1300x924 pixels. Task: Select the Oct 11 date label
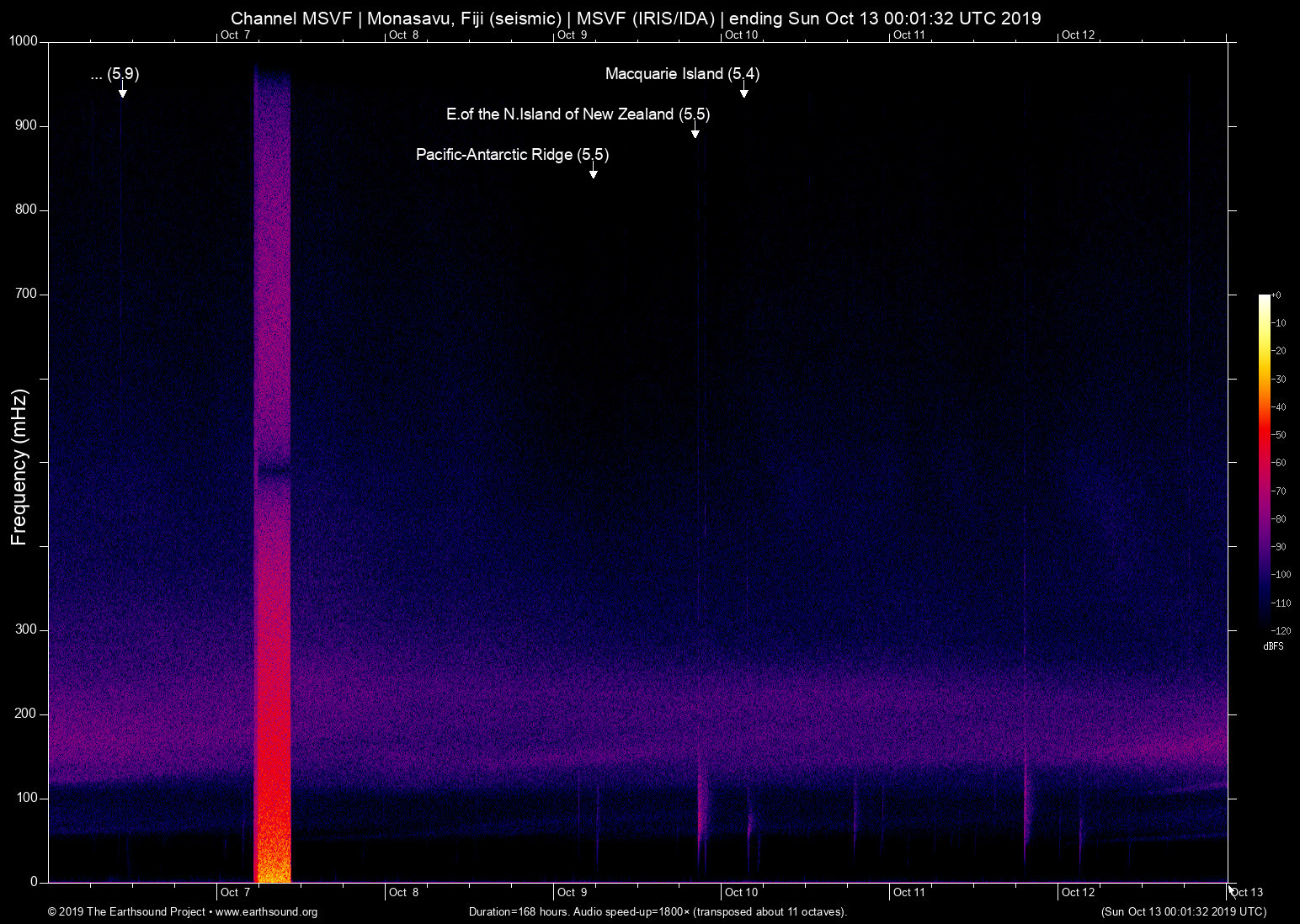tap(910, 892)
